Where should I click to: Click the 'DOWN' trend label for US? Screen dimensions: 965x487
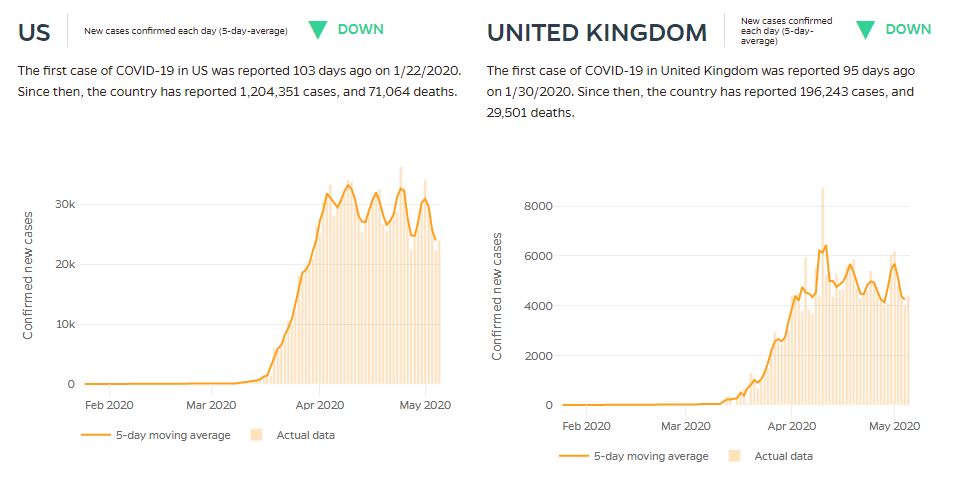click(360, 29)
